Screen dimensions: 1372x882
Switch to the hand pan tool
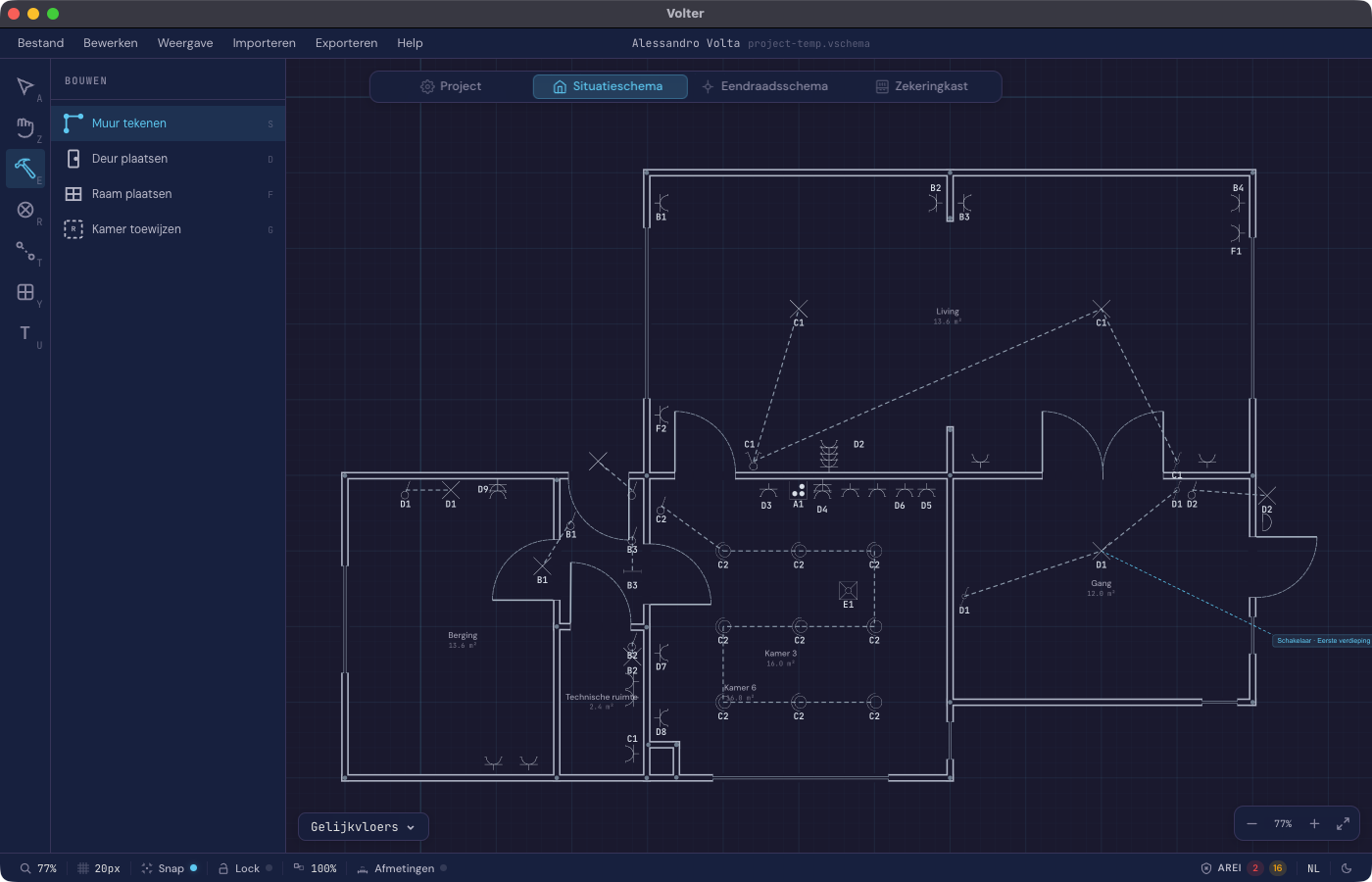(x=25, y=127)
